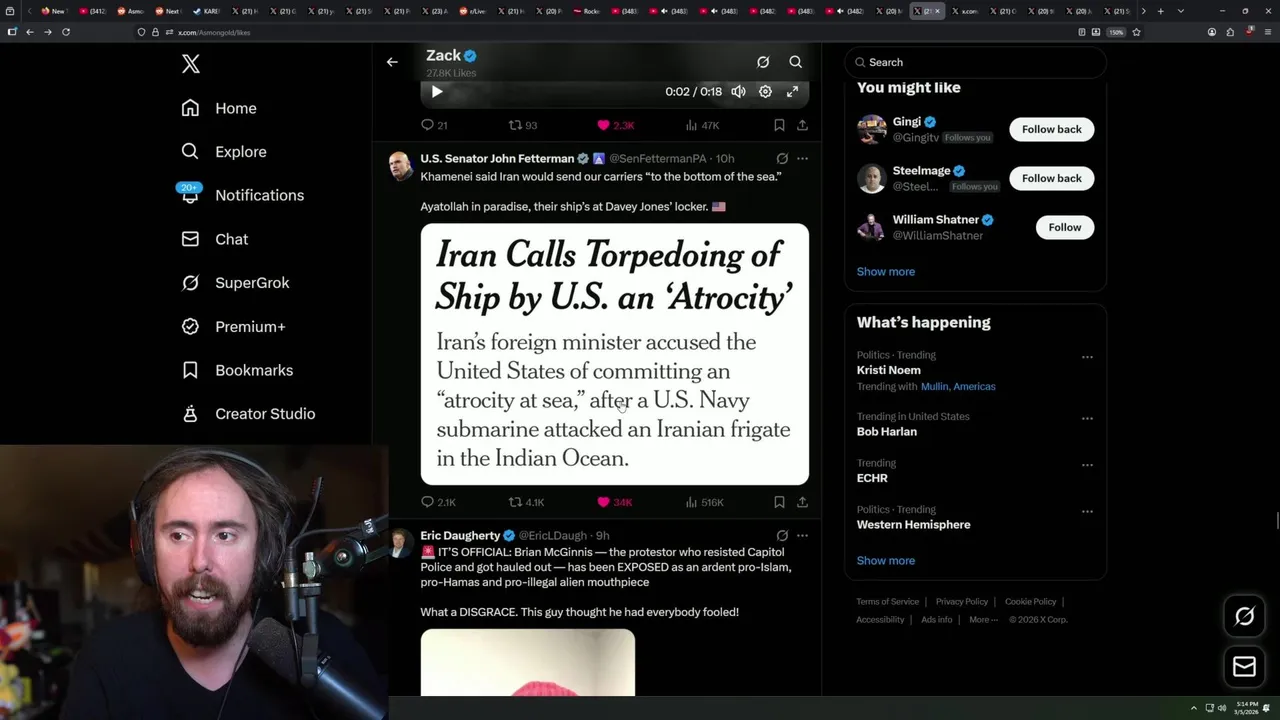Open Premium+ in the sidebar
Viewport: 1280px width, 720px height.
pyautogui.click(x=233, y=326)
